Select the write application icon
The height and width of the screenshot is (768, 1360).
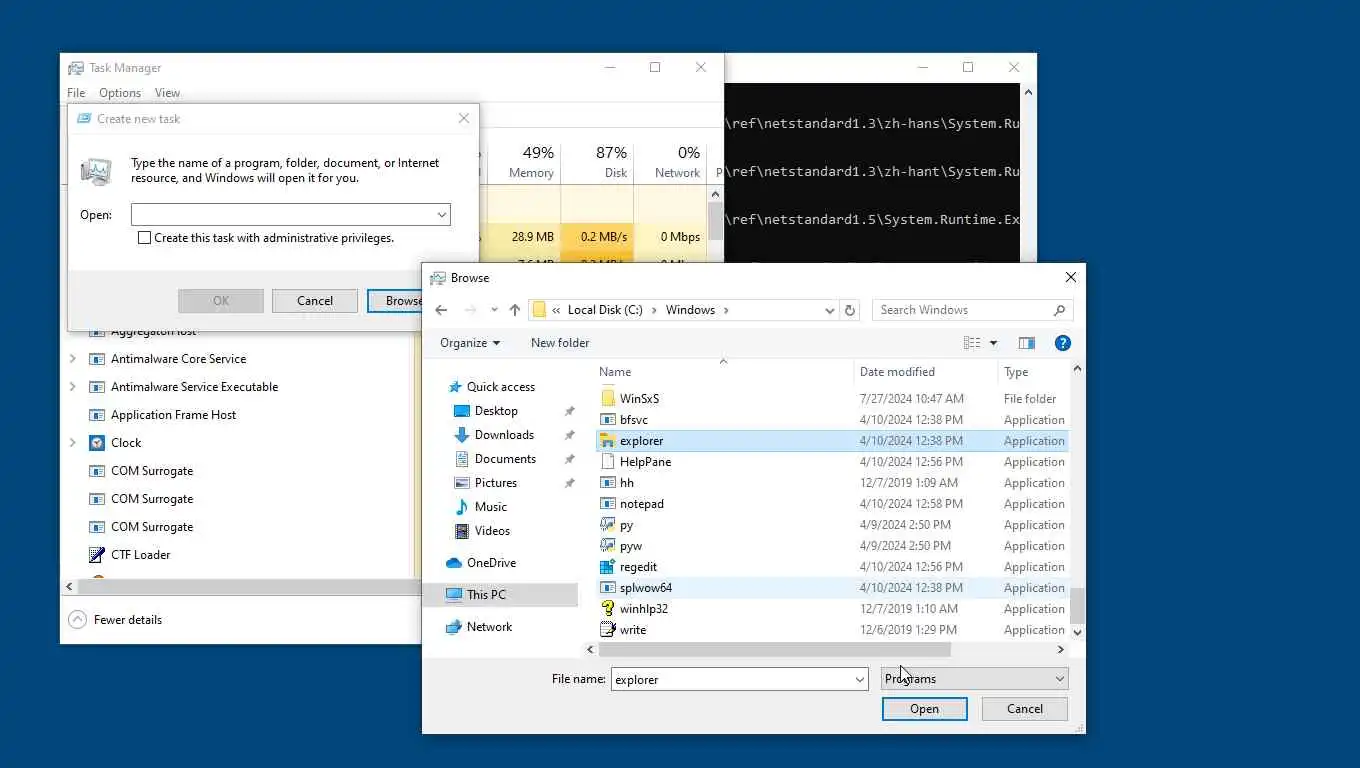tap(608, 630)
